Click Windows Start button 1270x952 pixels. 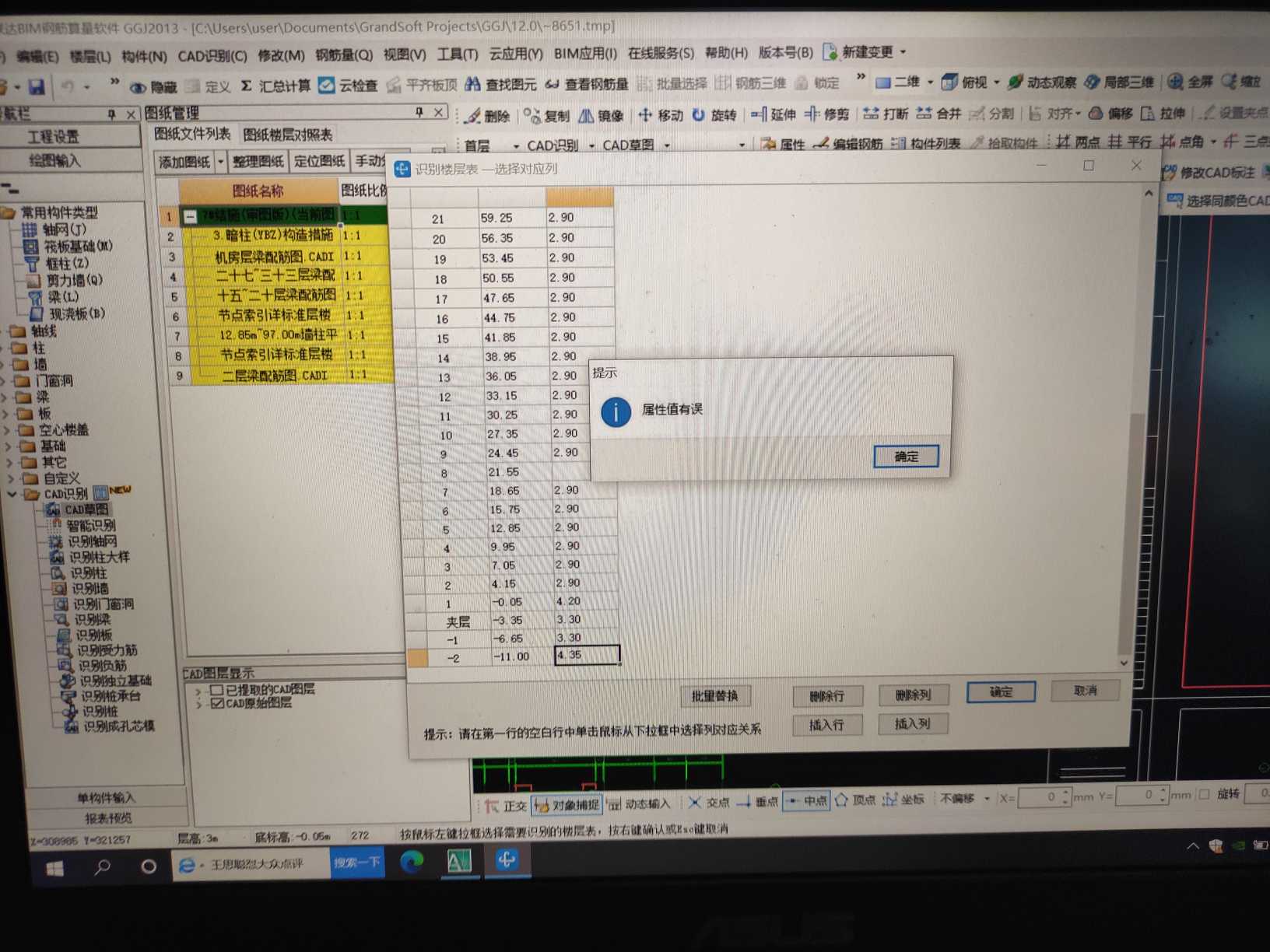pos(54,869)
